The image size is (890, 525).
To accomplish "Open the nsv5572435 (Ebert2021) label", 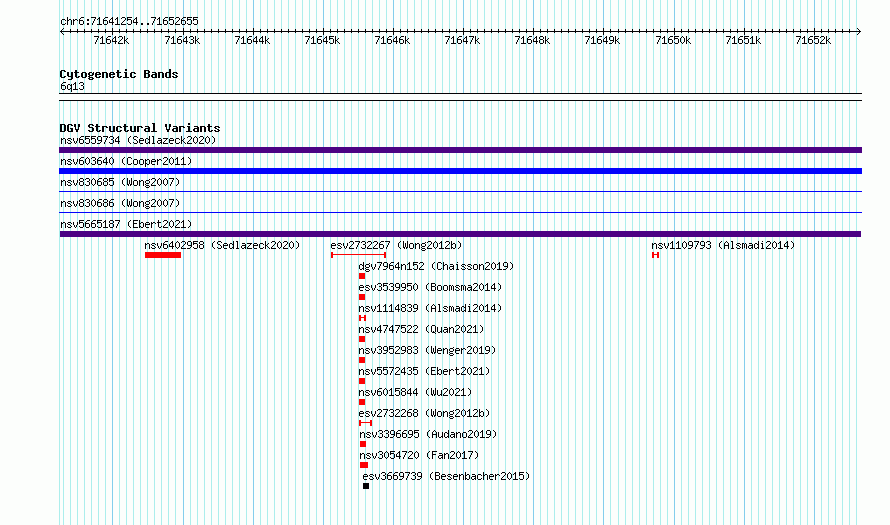I will (x=424, y=371).
